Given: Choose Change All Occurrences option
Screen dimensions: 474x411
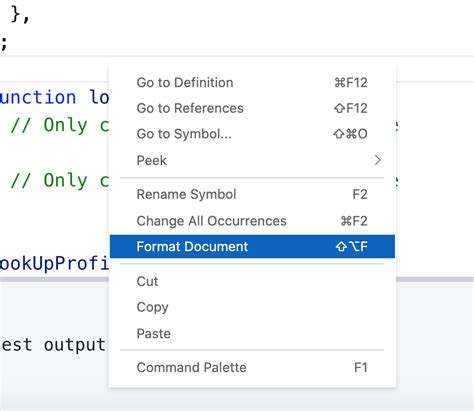Looking at the screenshot, I should pyautogui.click(x=252, y=221).
